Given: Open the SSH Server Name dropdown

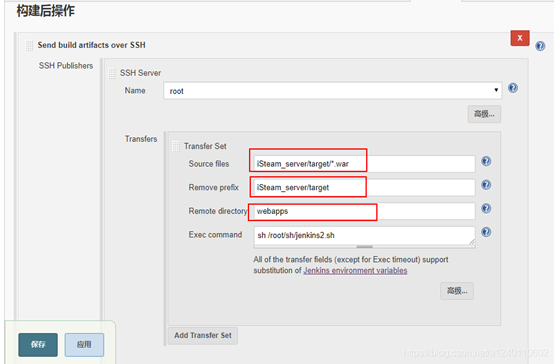Looking at the screenshot, I should (x=332, y=91).
